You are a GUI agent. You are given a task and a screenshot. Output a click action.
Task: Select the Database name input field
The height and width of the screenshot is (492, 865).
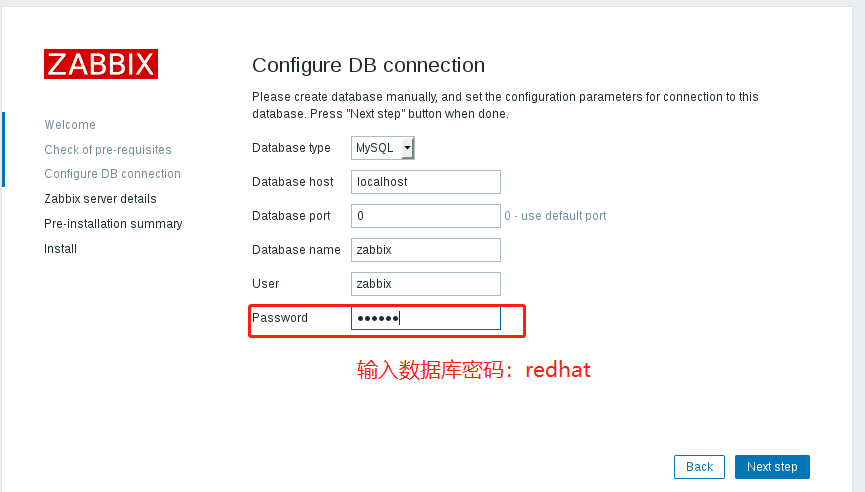coord(426,250)
